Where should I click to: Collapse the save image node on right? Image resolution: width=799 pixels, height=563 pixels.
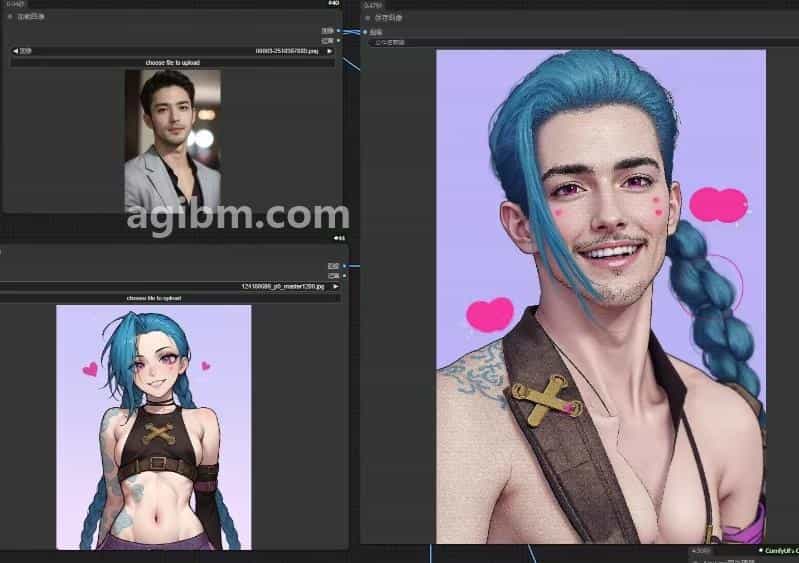[x=368, y=18]
